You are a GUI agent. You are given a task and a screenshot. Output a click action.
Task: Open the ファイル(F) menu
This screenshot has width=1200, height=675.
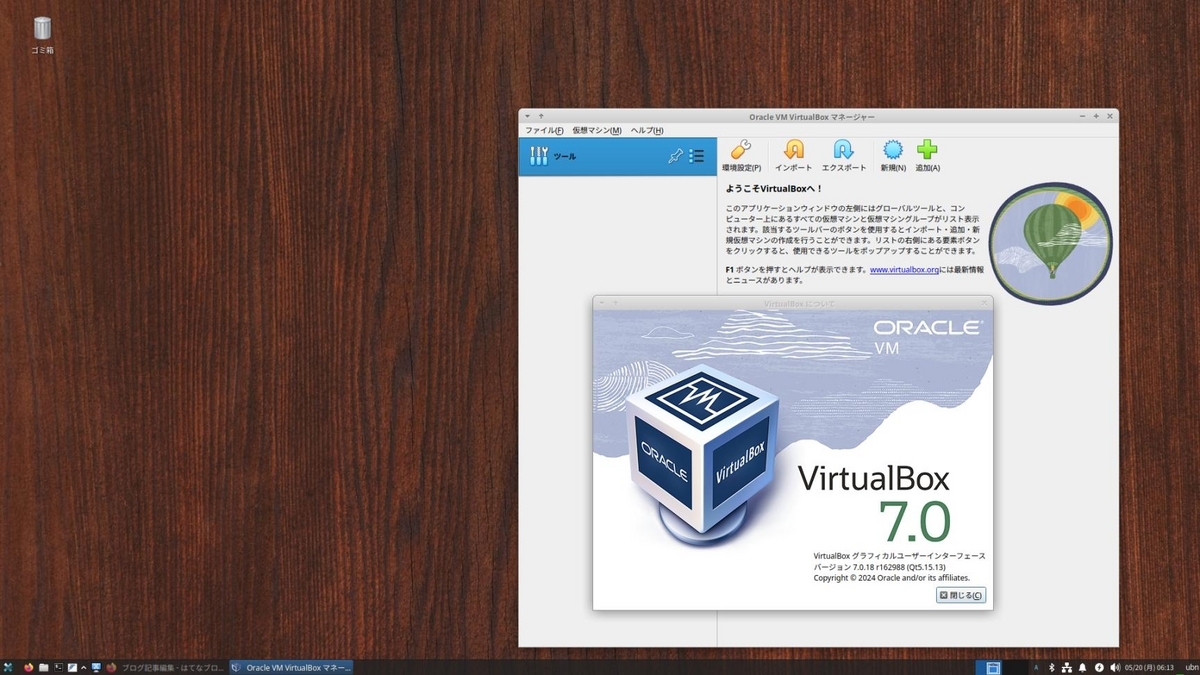coord(544,130)
